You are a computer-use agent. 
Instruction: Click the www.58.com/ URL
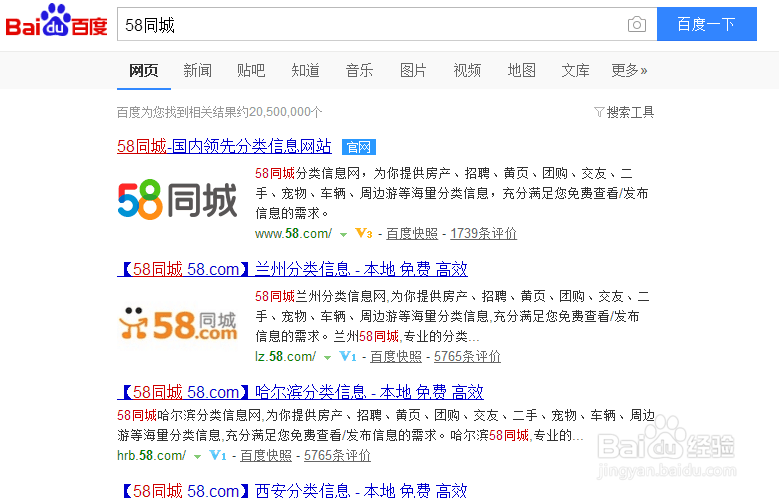[293, 233]
